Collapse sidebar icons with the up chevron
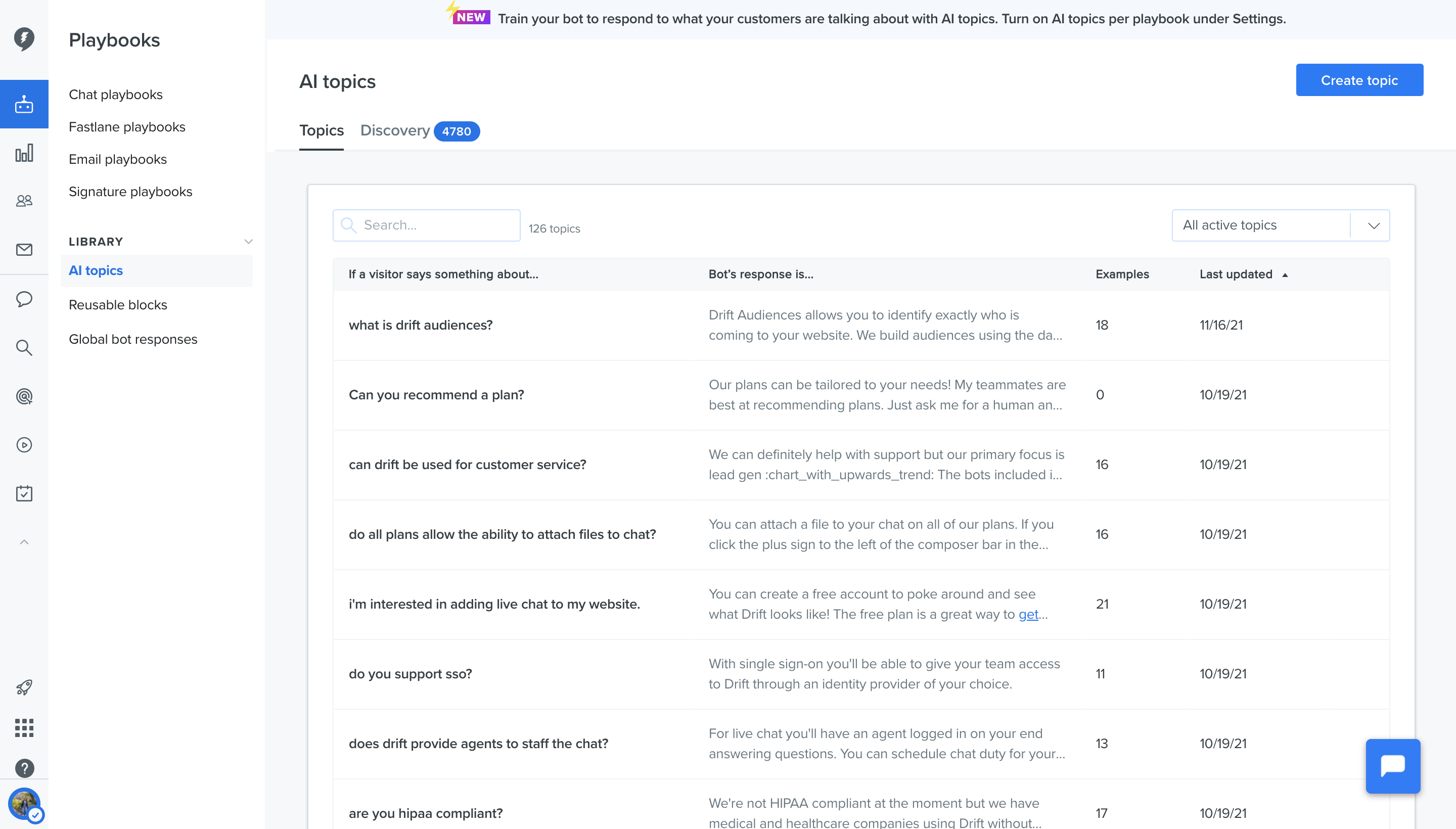1456x829 pixels. 24,542
